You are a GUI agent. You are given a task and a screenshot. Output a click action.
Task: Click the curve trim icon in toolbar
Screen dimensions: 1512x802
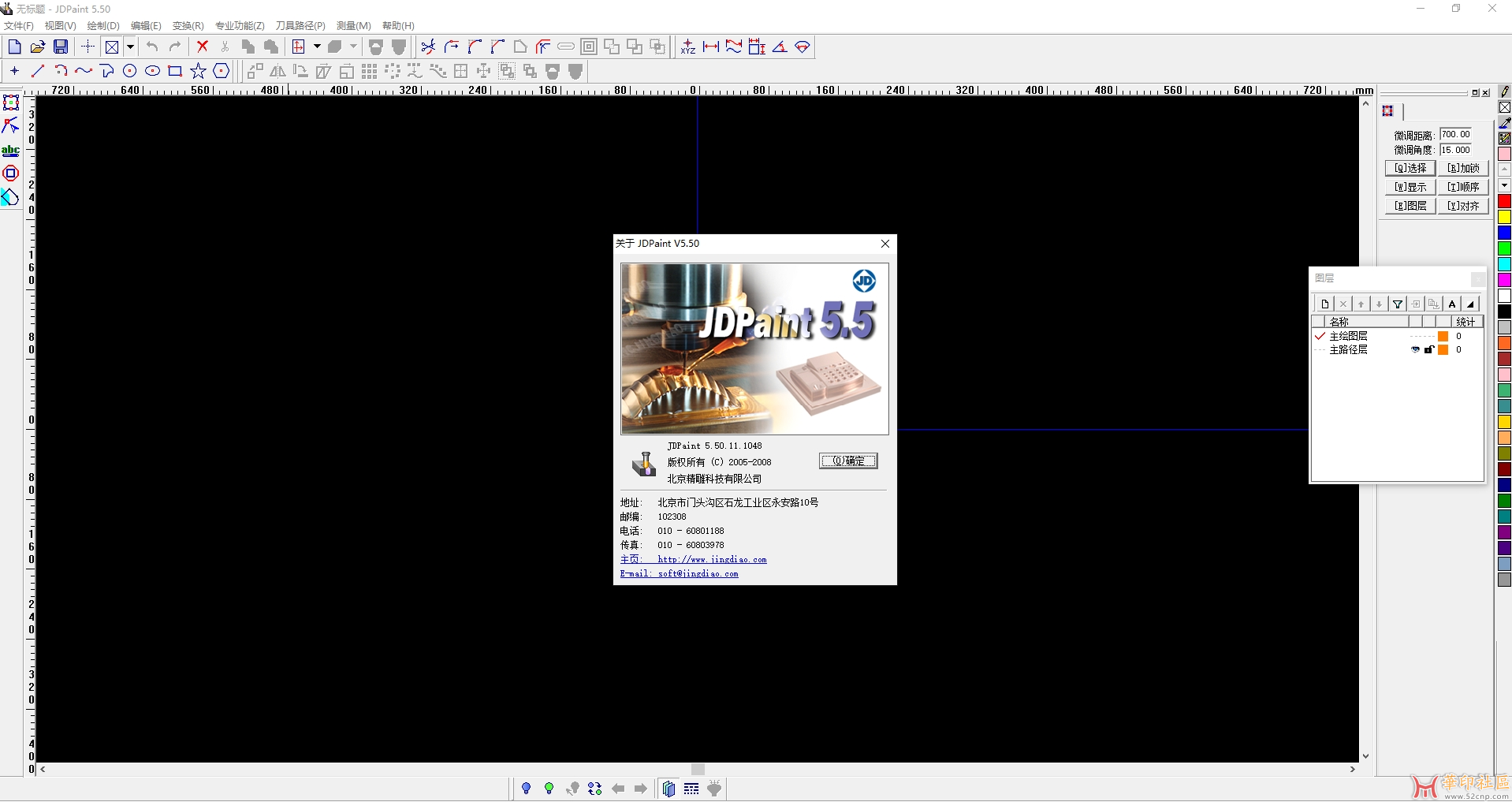(428, 47)
